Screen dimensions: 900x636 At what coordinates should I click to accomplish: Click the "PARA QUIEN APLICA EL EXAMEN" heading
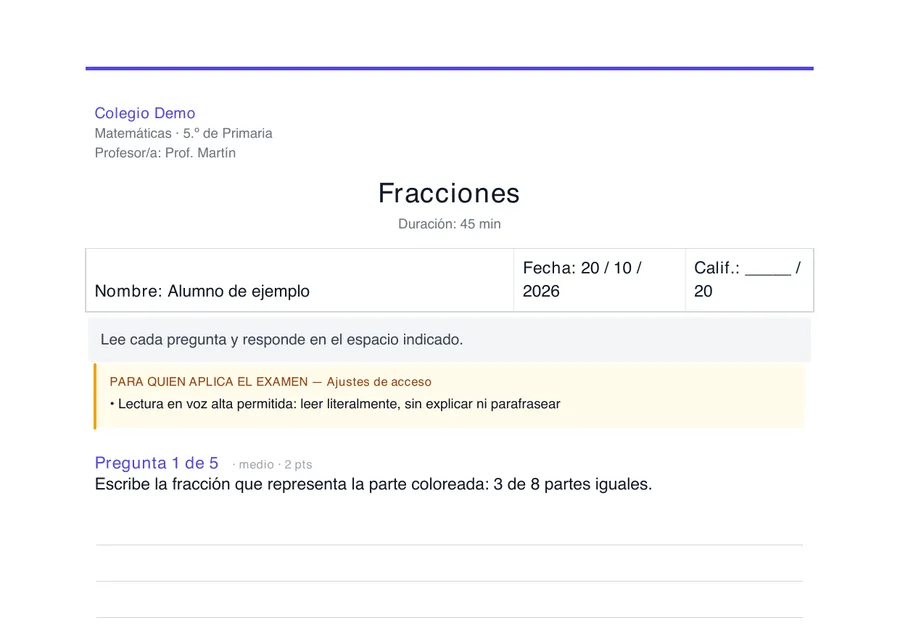[x=270, y=382]
